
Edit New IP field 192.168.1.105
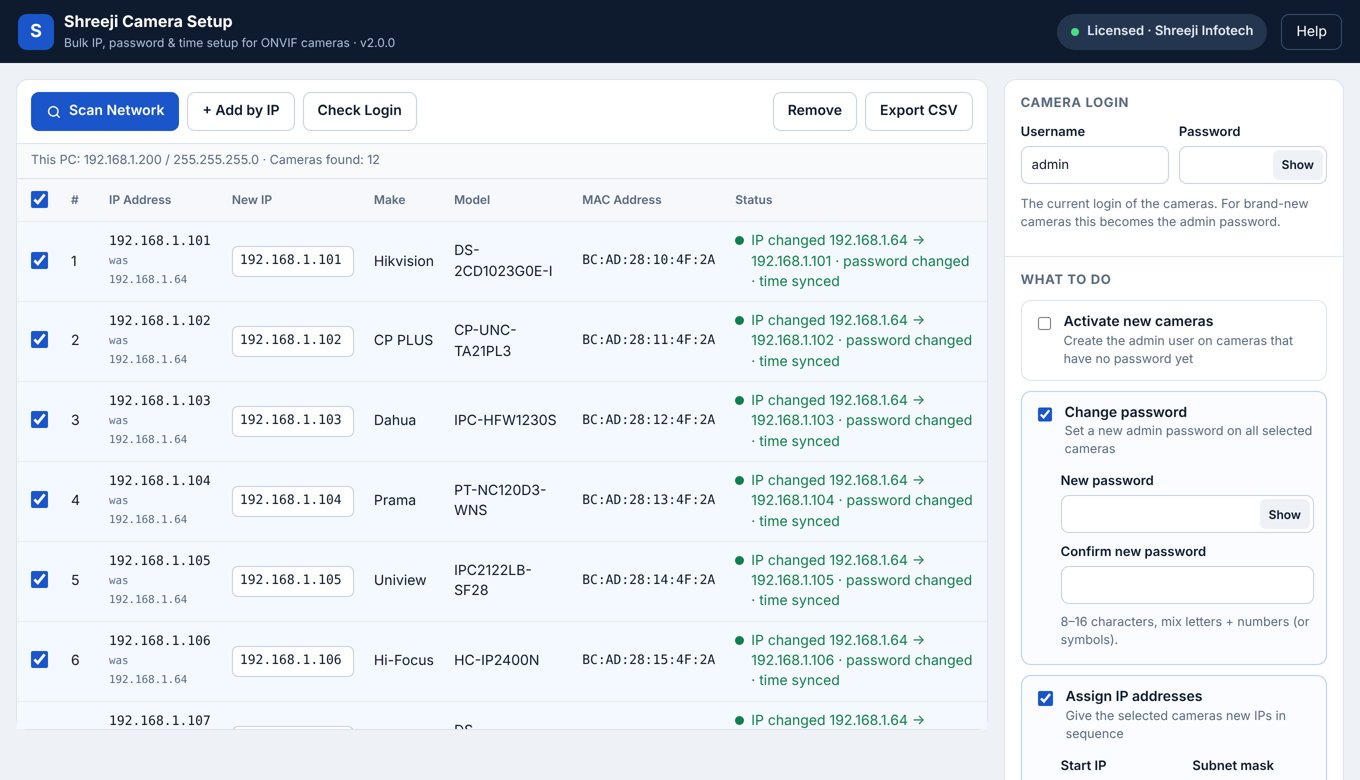[x=293, y=580]
